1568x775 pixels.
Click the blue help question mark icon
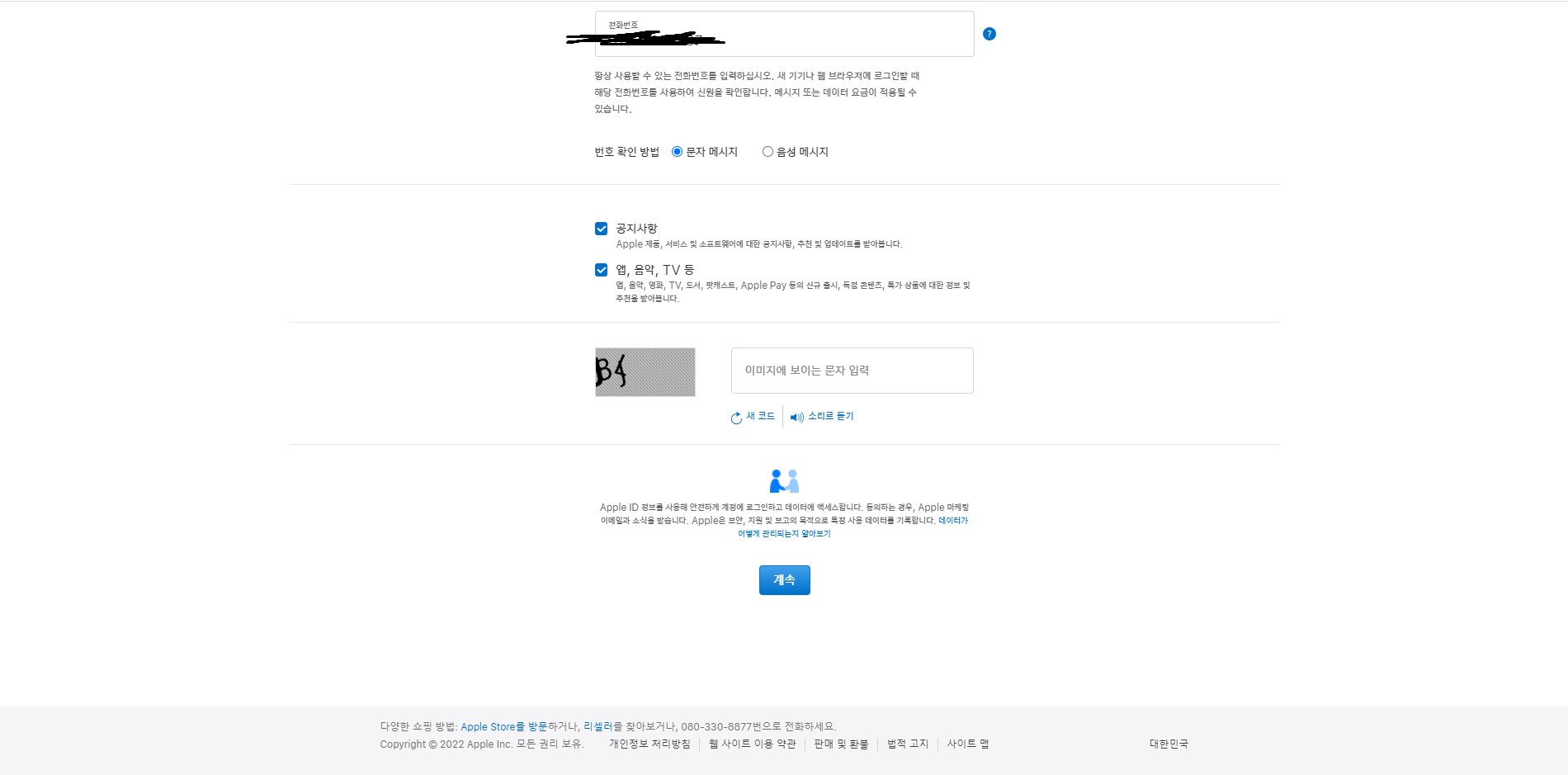989,34
